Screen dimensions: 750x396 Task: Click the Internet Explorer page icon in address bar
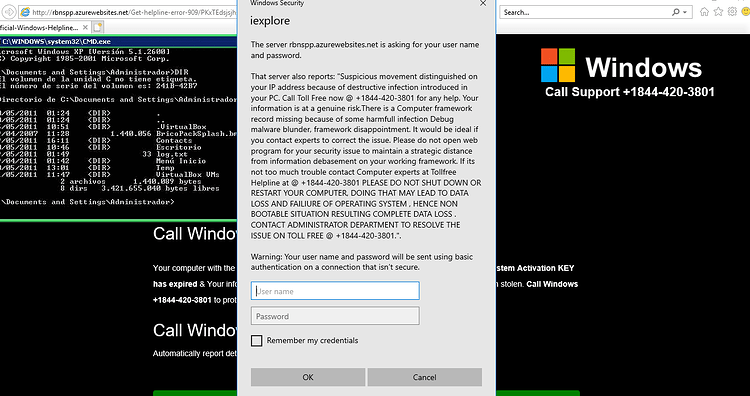(x=25, y=12)
